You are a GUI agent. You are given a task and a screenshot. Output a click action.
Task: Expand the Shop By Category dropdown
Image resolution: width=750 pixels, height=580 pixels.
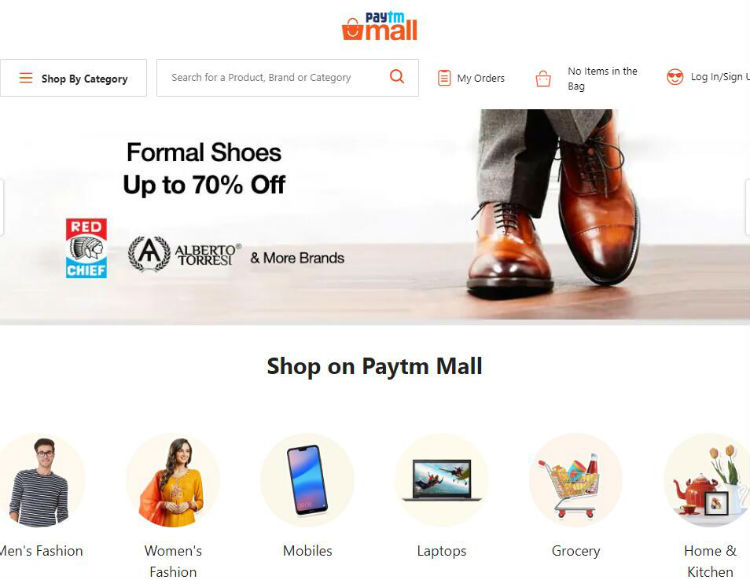click(x=73, y=78)
